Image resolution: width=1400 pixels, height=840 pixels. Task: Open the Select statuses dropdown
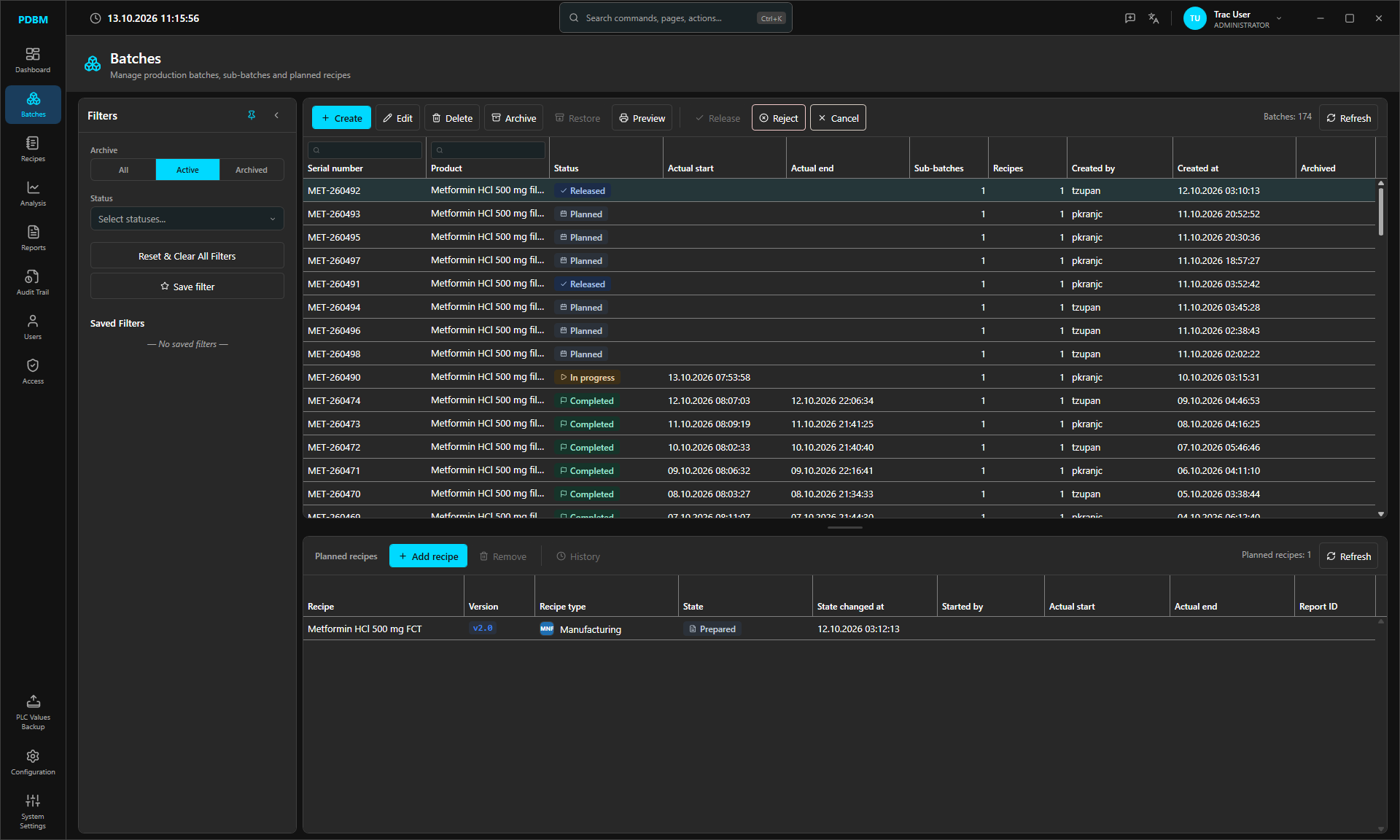tap(187, 219)
